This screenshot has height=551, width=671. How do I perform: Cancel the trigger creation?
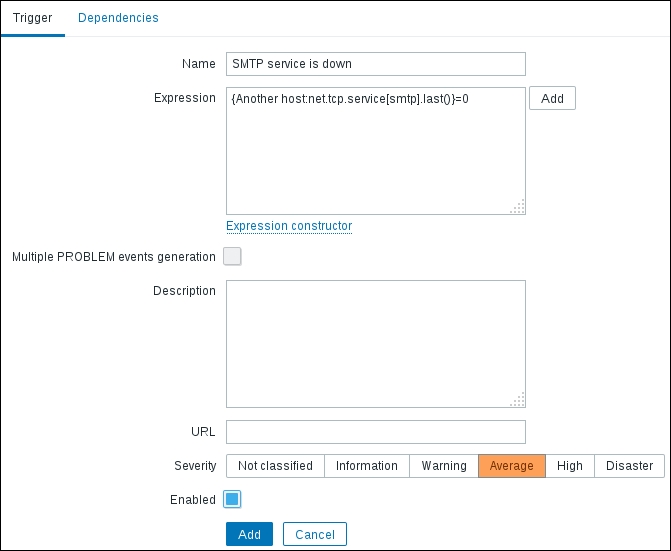click(315, 534)
